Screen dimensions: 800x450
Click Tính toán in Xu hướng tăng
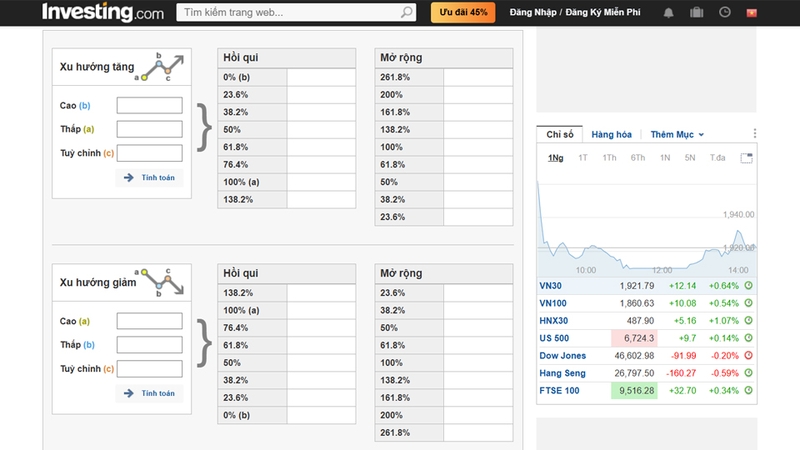coord(149,178)
